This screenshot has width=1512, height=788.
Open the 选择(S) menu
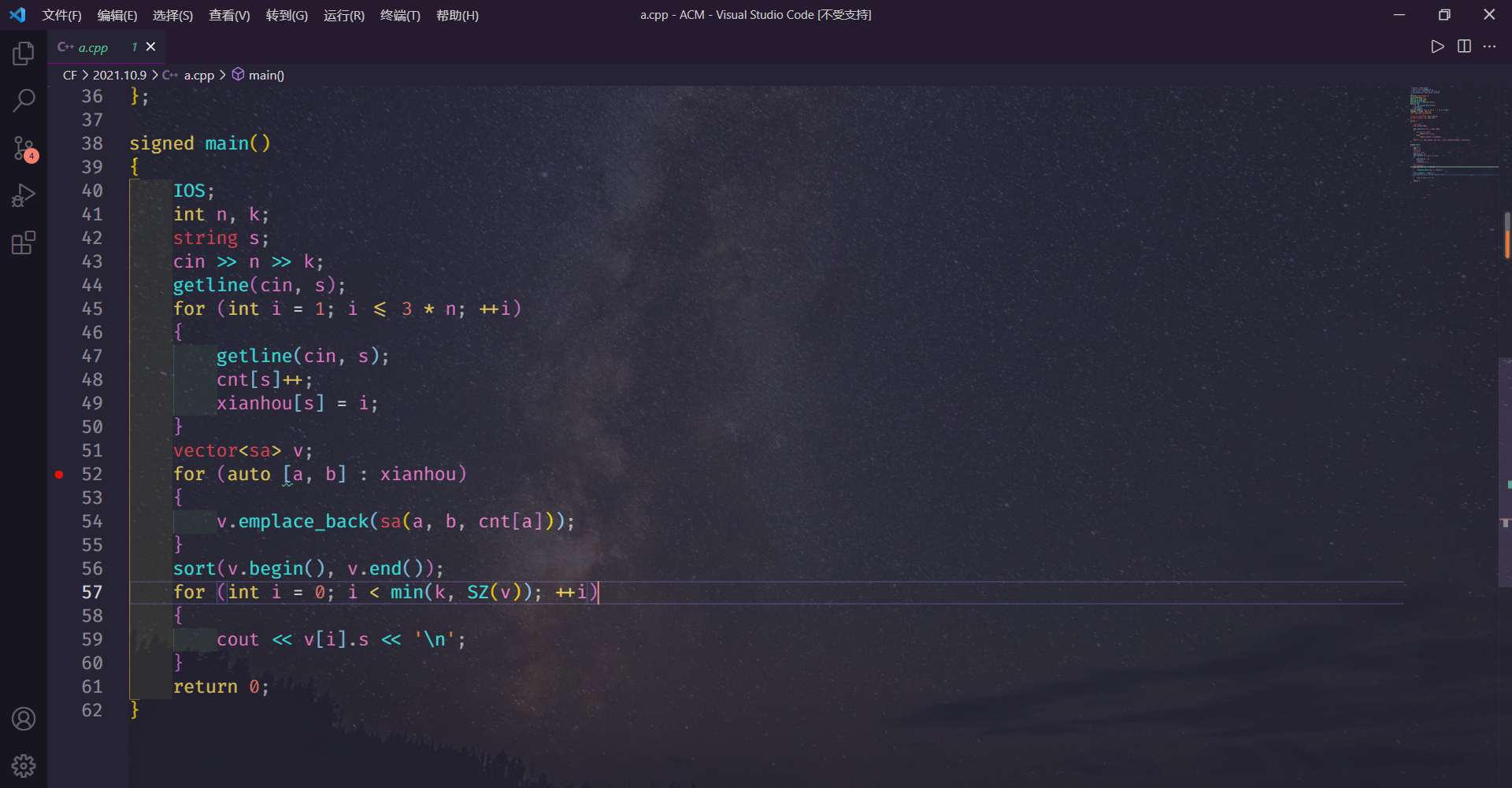tap(172, 15)
